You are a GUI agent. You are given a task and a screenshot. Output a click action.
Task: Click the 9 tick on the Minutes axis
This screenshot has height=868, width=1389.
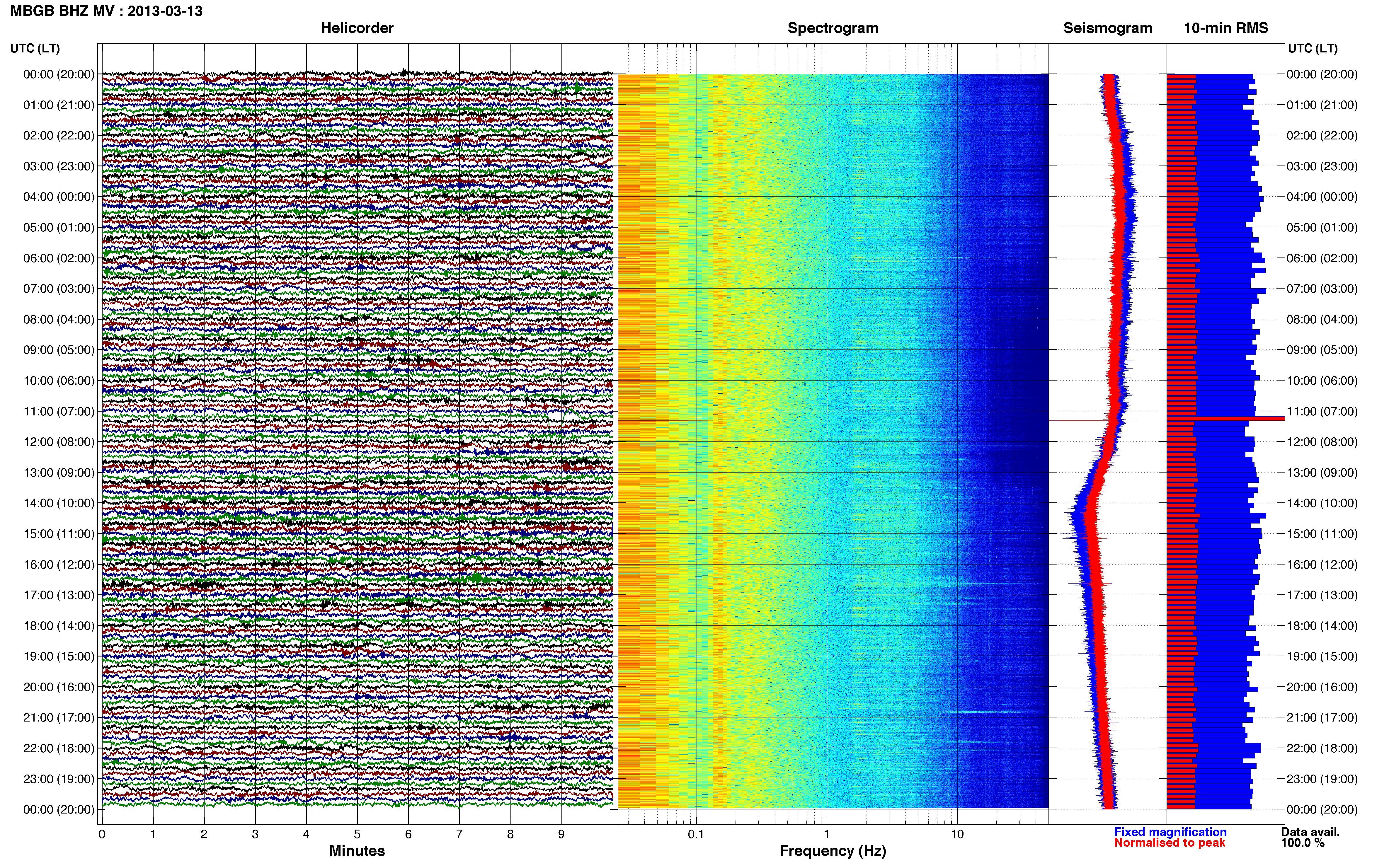point(561,835)
